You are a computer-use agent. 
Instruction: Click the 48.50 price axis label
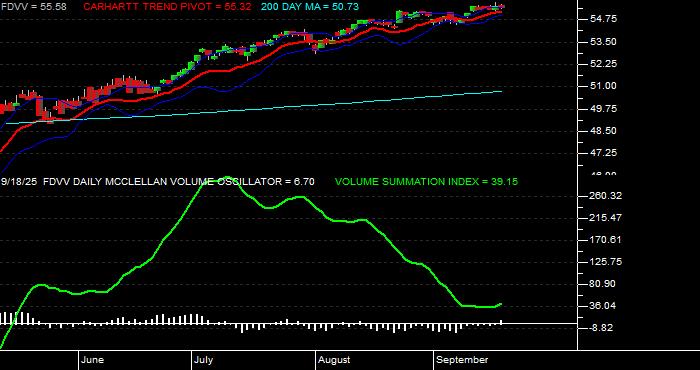[x=603, y=131]
